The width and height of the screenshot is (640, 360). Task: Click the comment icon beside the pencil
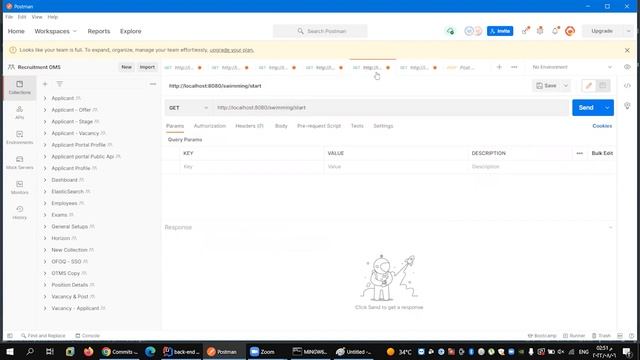602,86
